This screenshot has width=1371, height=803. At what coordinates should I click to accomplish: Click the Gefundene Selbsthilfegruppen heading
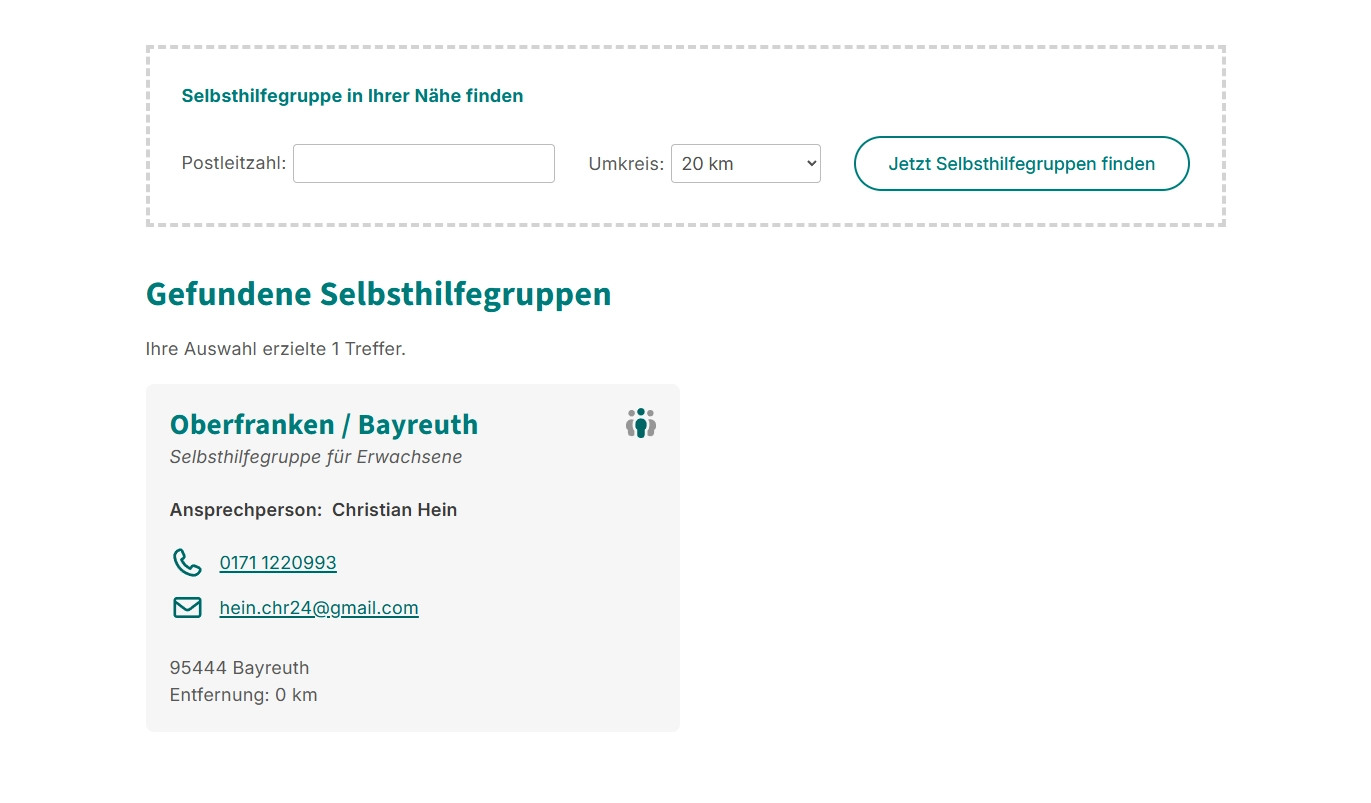(x=378, y=294)
